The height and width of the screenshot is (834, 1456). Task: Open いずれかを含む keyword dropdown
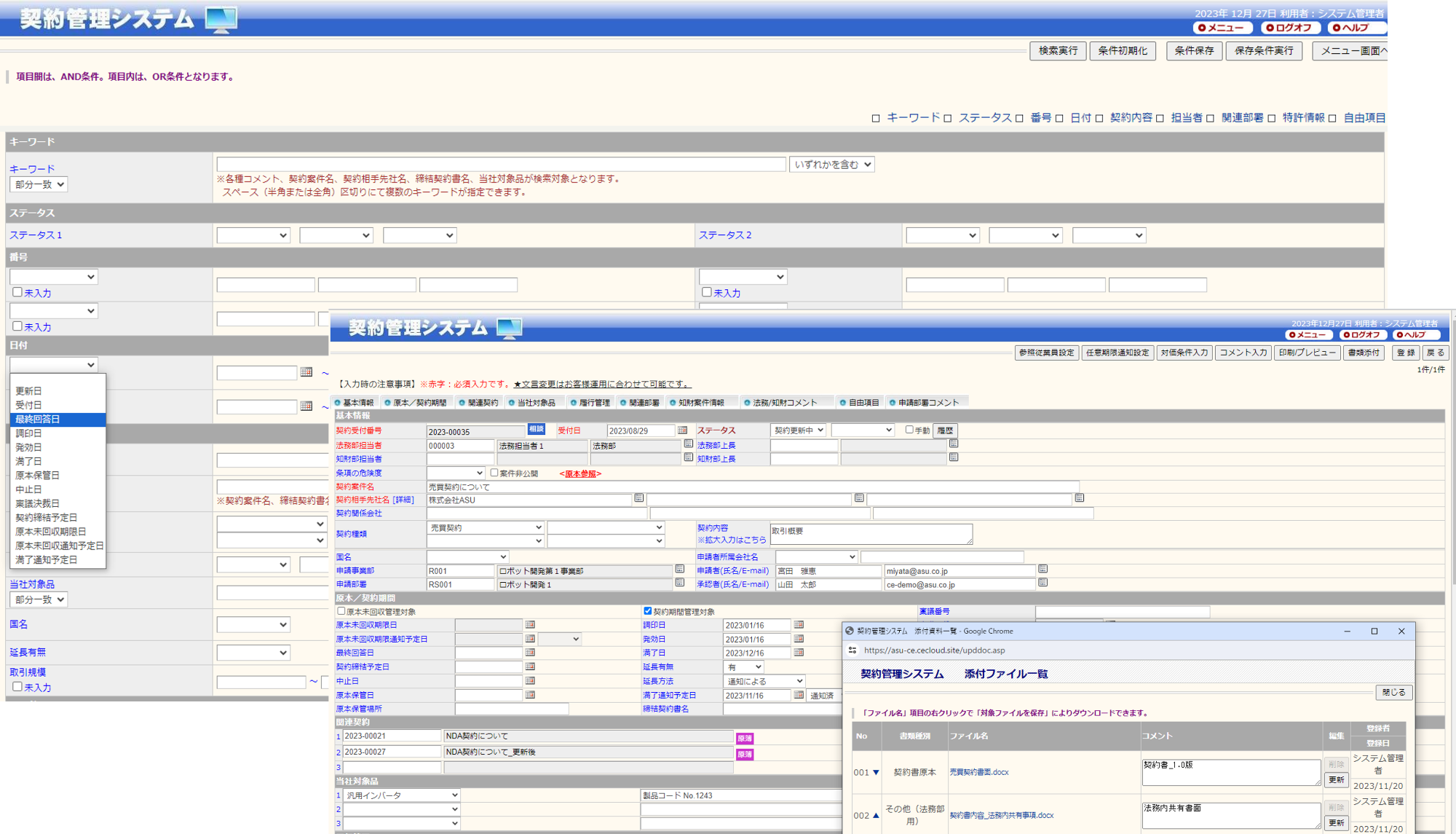point(832,165)
